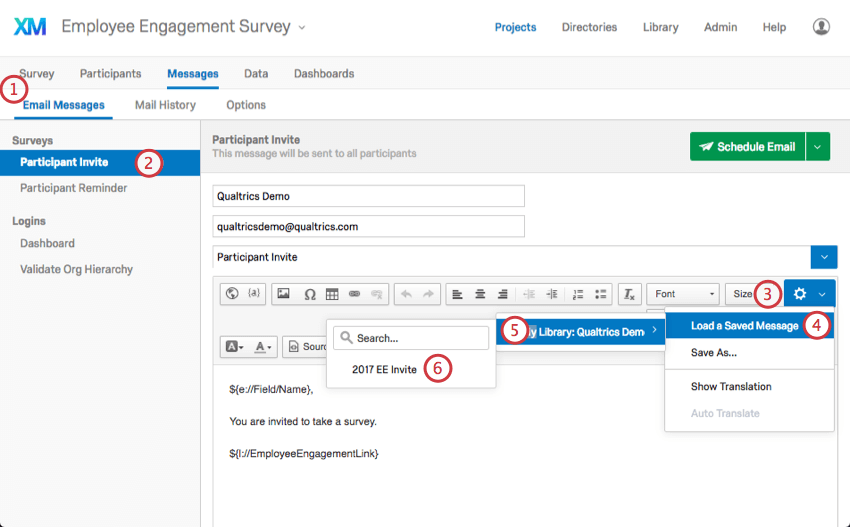Click the insert image icon in editor toolbar
Viewport: 850px width, 527px height.
point(284,294)
